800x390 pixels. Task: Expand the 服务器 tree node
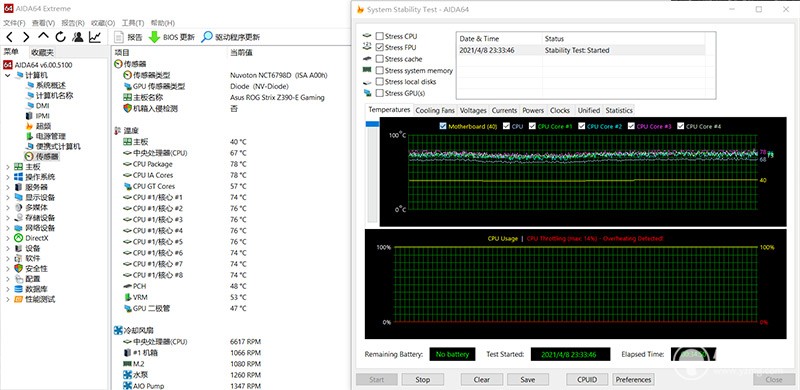click(x=8, y=187)
